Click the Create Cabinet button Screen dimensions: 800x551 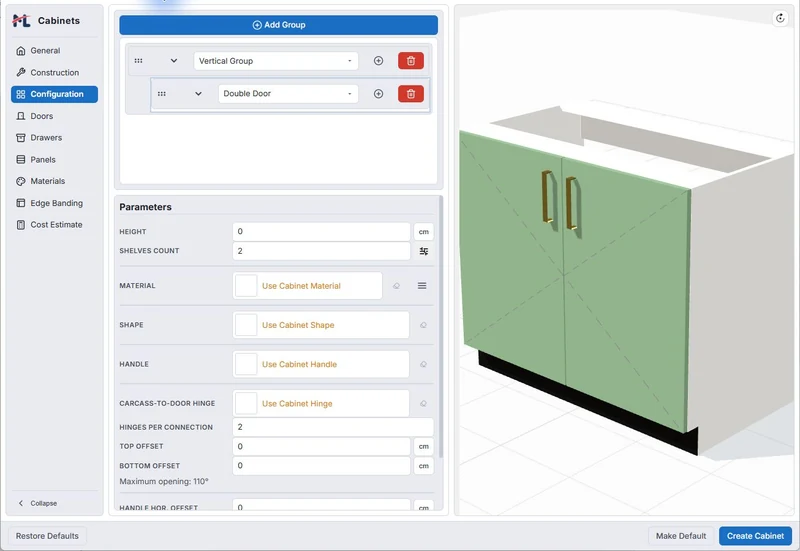coord(755,536)
